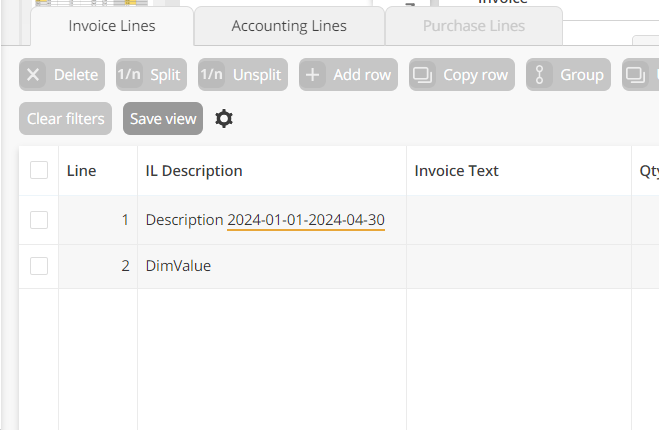Click the Group button's link icon

tap(540, 75)
